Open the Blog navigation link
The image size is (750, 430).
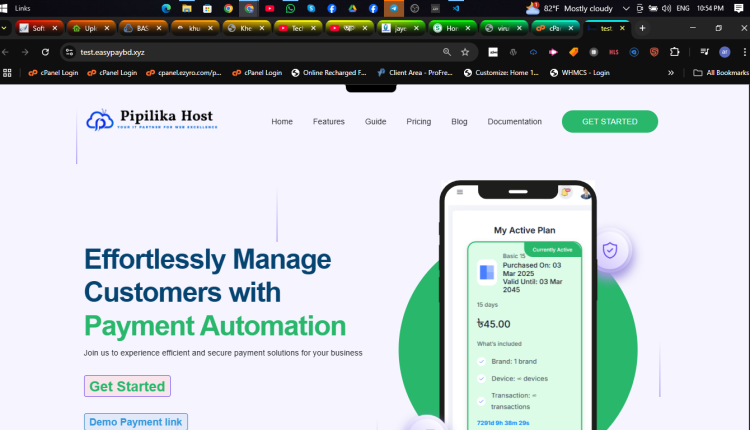pos(459,121)
